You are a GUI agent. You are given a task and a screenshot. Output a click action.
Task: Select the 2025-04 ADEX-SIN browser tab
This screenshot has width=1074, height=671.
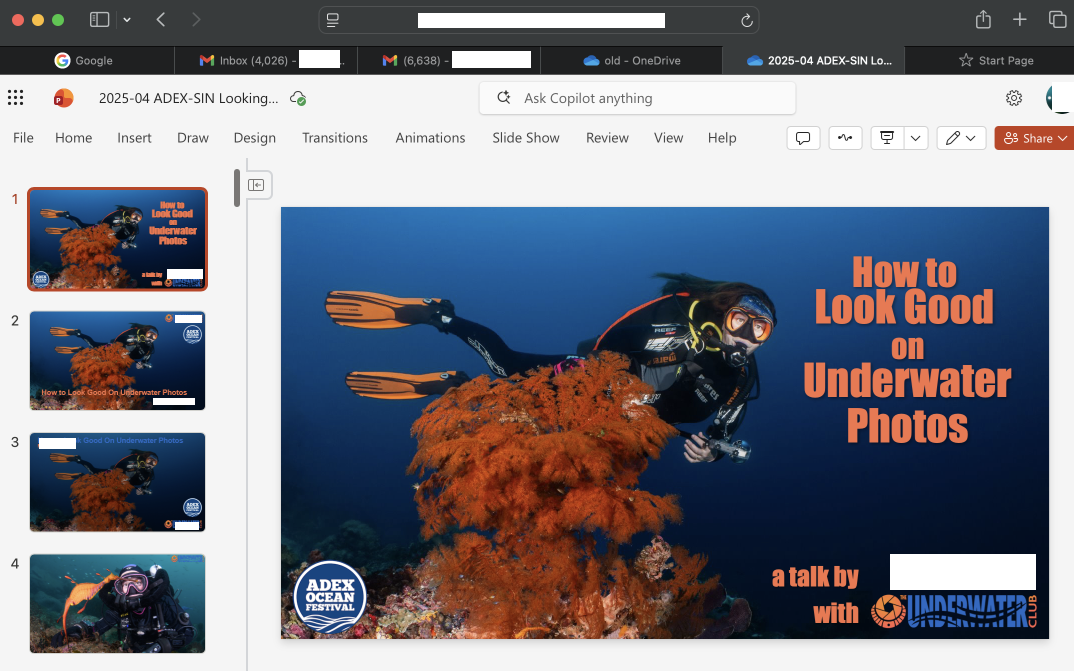(x=814, y=60)
